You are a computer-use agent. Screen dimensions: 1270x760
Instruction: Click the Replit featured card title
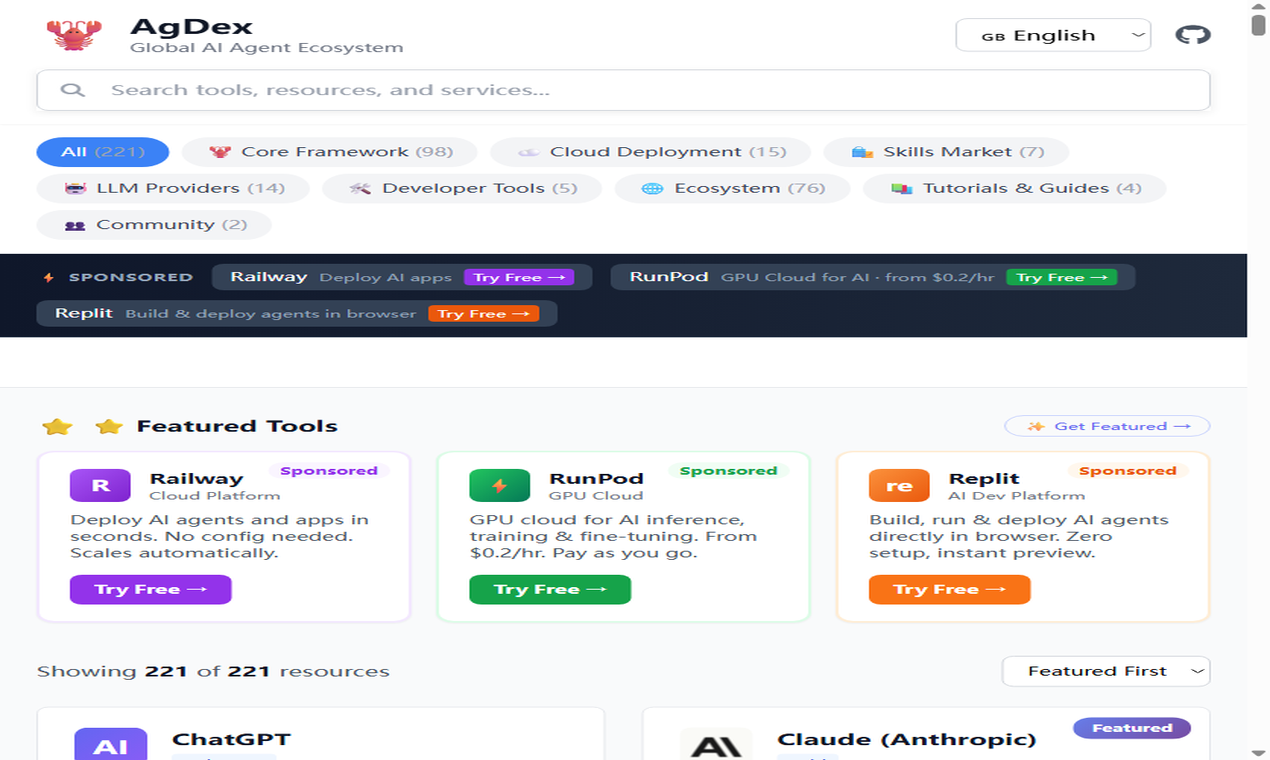coord(984,478)
